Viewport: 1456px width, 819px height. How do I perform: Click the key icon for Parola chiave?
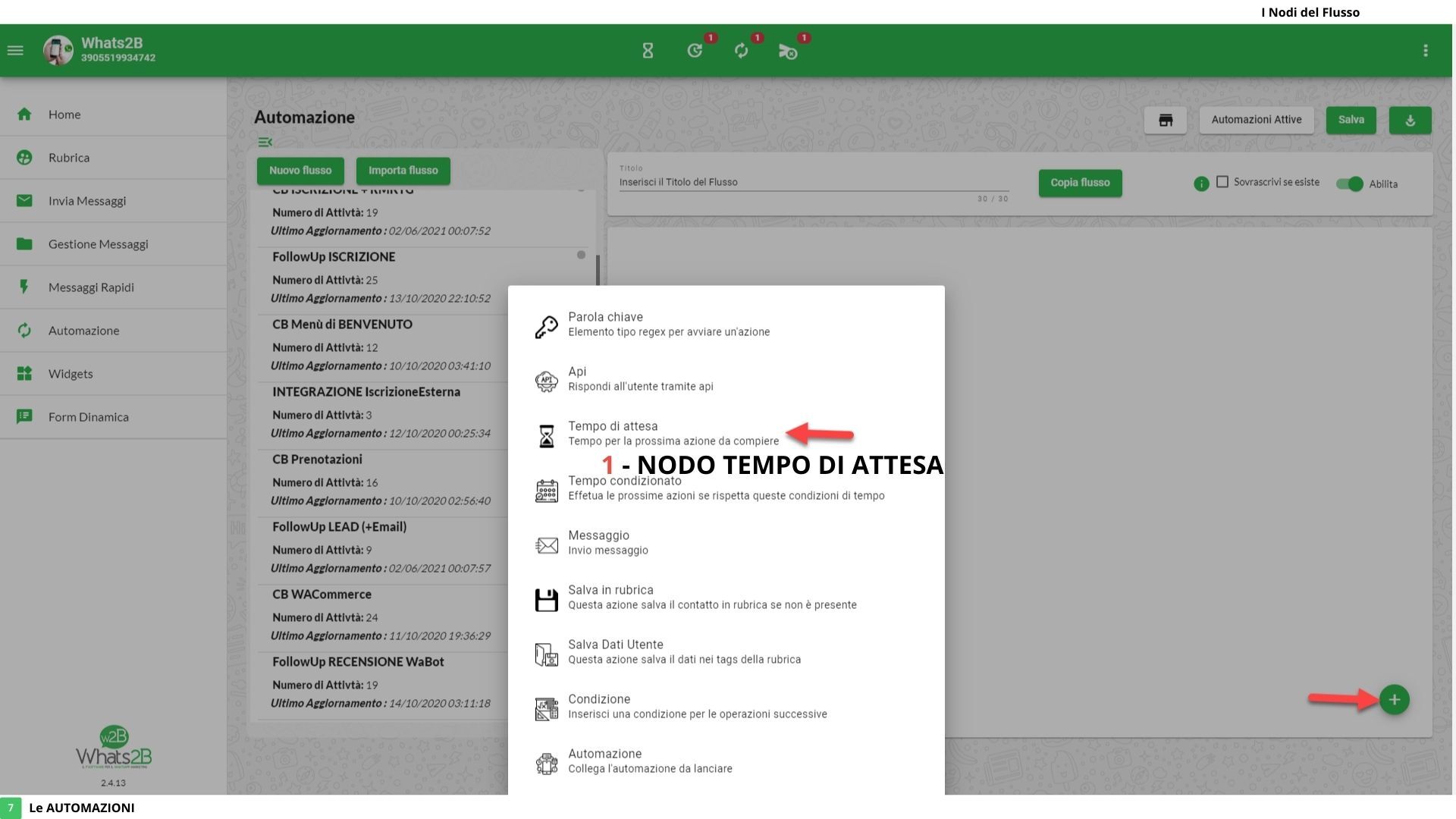point(546,326)
